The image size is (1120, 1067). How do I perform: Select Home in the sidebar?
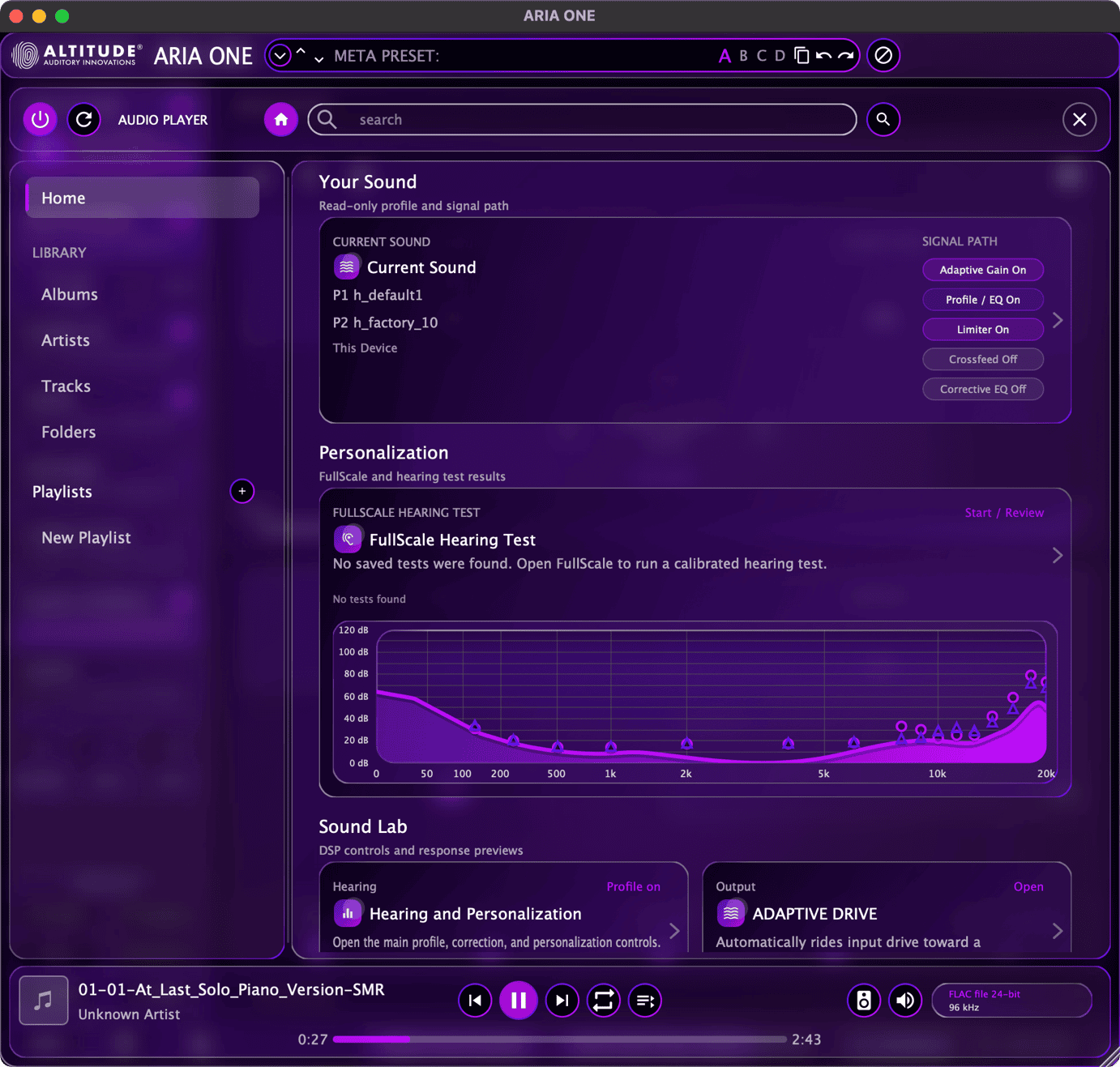coord(143,198)
